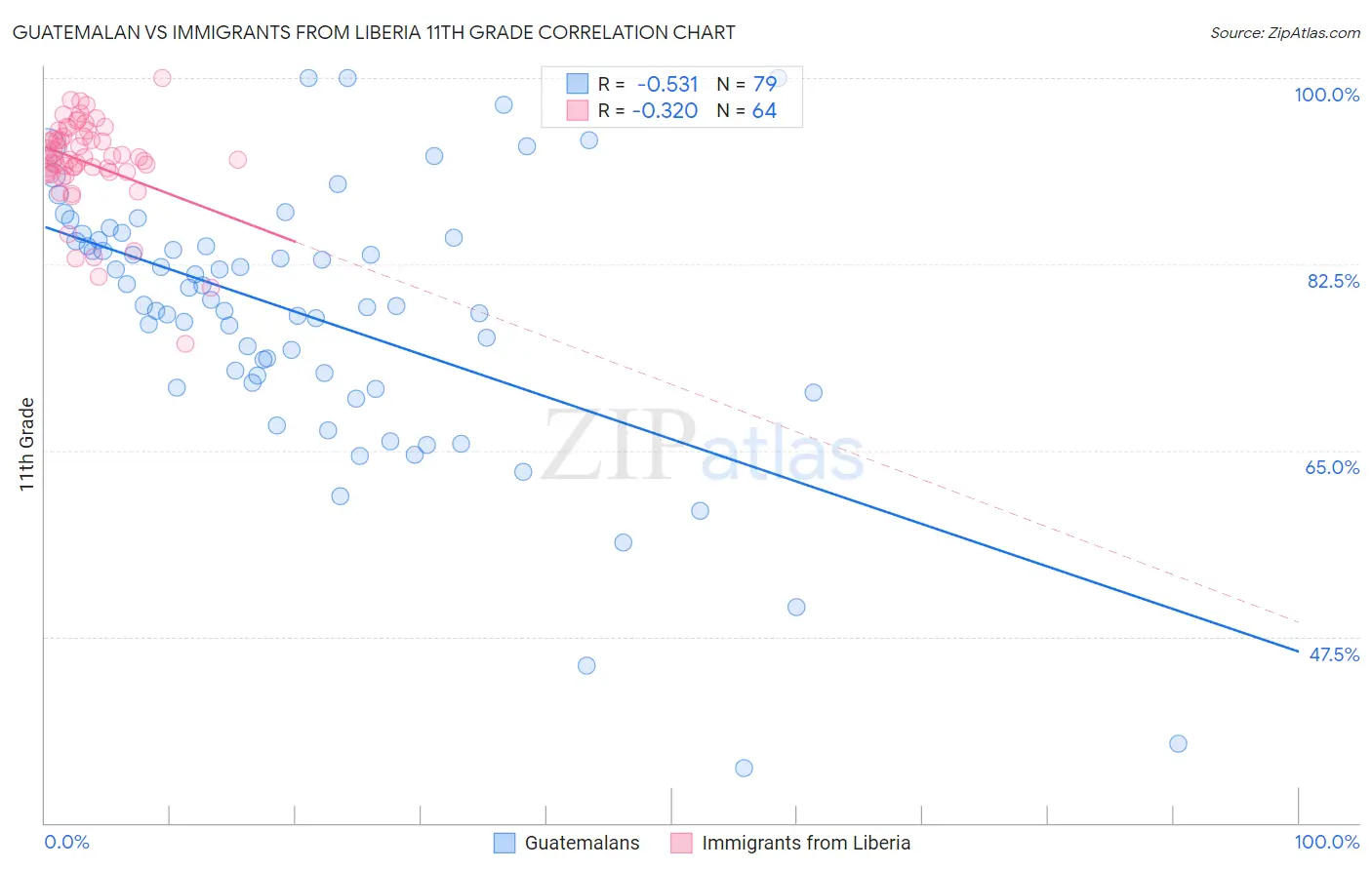Screen dimensions: 1372x870
Task: Click the 47.5% y-axis label
Action: pos(1334,654)
